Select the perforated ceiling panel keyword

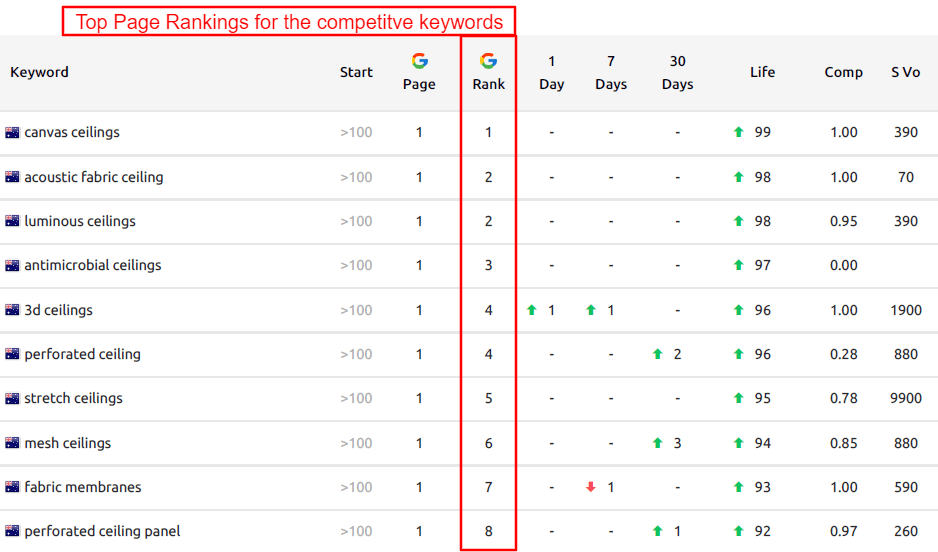(x=102, y=531)
